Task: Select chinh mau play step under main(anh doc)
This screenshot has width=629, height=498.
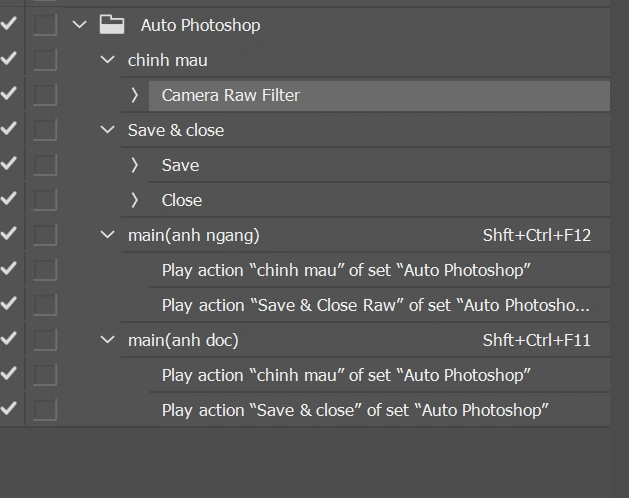Action: point(345,375)
